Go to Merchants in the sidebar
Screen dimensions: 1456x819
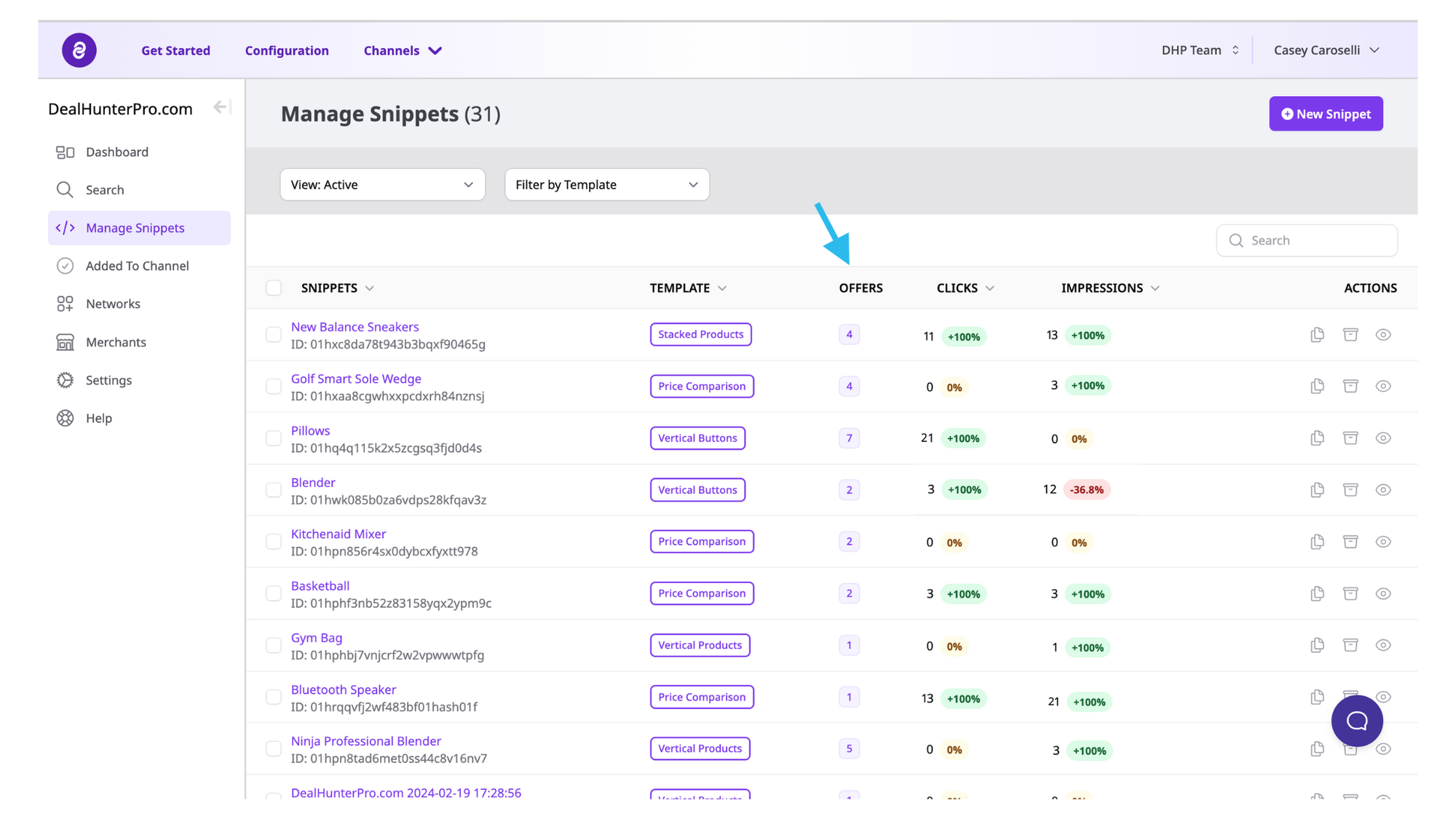pos(116,342)
